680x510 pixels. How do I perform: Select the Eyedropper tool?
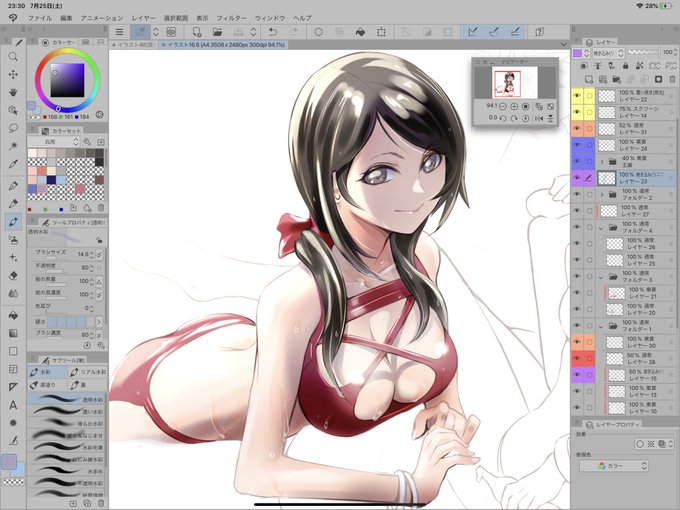(x=13, y=164)
